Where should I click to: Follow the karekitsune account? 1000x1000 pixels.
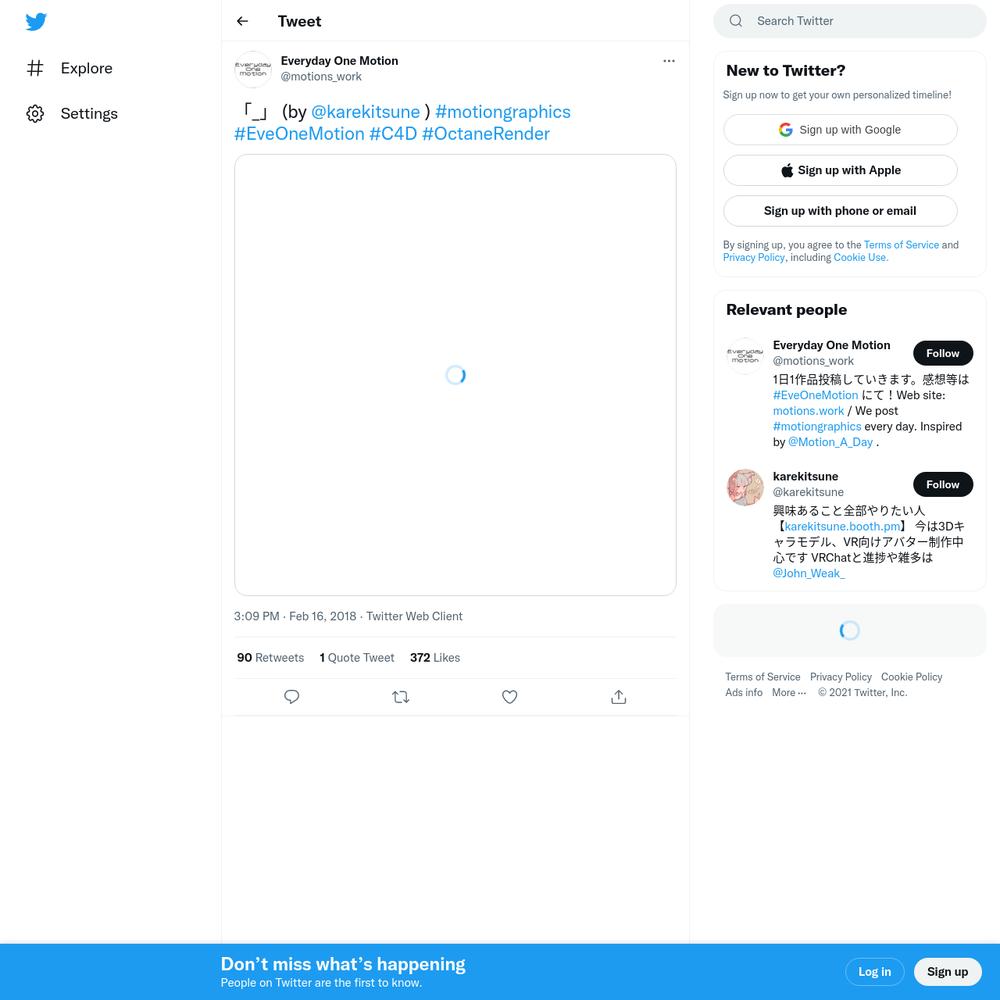coord(943,485)
